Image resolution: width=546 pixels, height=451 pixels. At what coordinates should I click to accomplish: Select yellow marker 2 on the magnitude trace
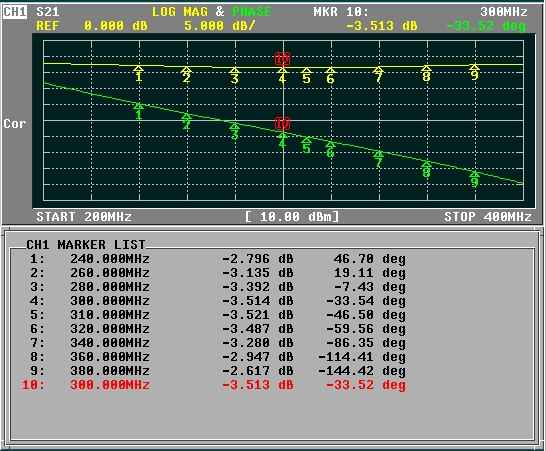[187, 75]
